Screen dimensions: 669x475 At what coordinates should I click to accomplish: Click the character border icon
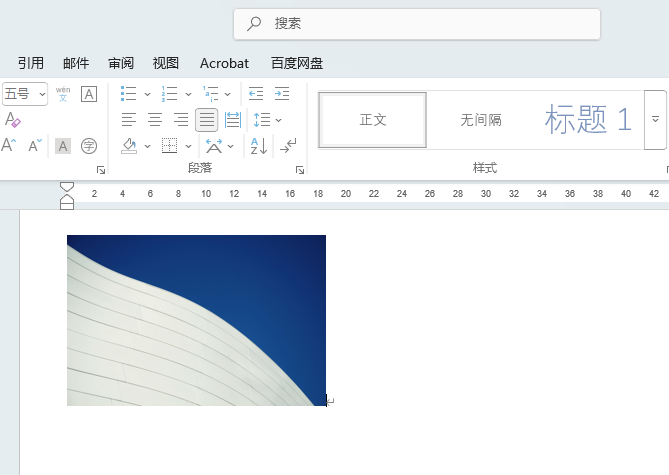(x=89, y=94)
